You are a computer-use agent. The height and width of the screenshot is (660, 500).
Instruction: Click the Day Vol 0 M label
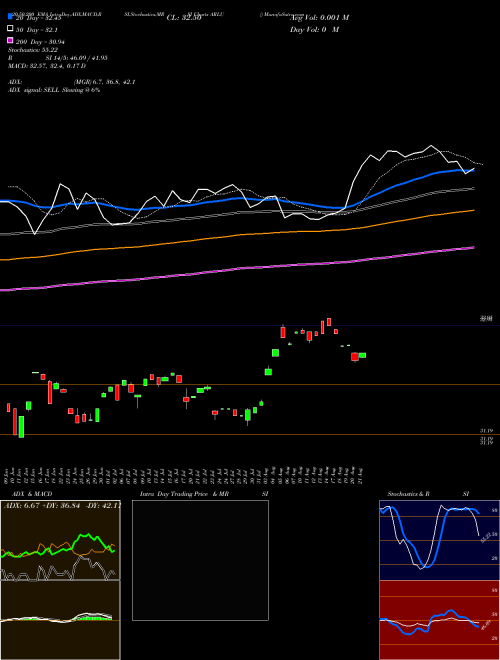[314, 30]
